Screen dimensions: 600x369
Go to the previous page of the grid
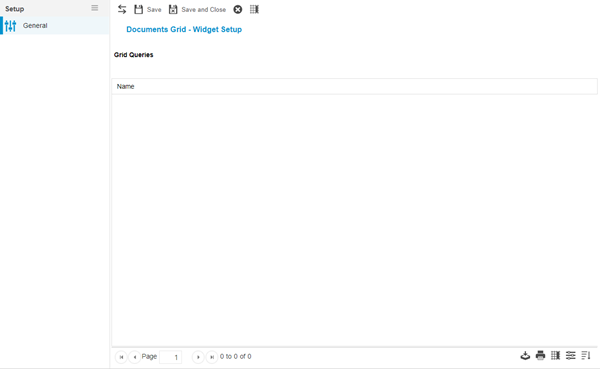tap(135, 357)
